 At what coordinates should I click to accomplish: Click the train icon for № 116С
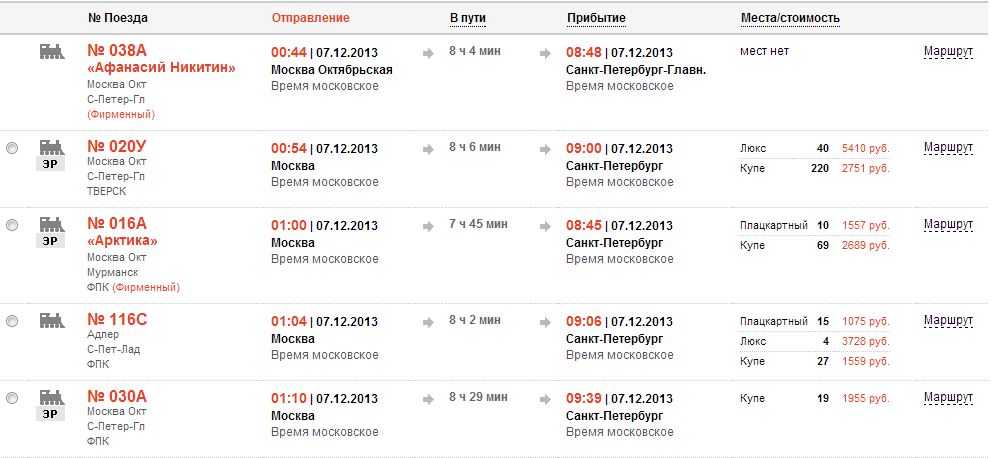[x=51, y=320]
